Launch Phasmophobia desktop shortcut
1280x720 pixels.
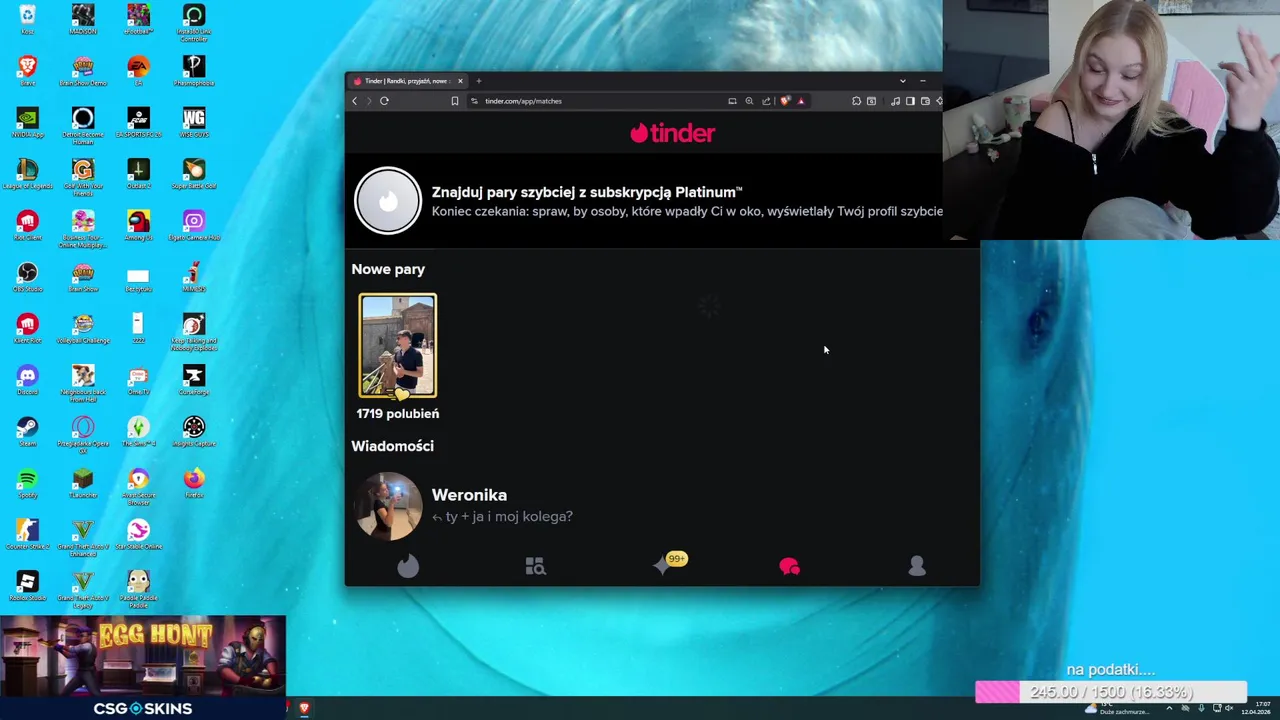[194, 71]
